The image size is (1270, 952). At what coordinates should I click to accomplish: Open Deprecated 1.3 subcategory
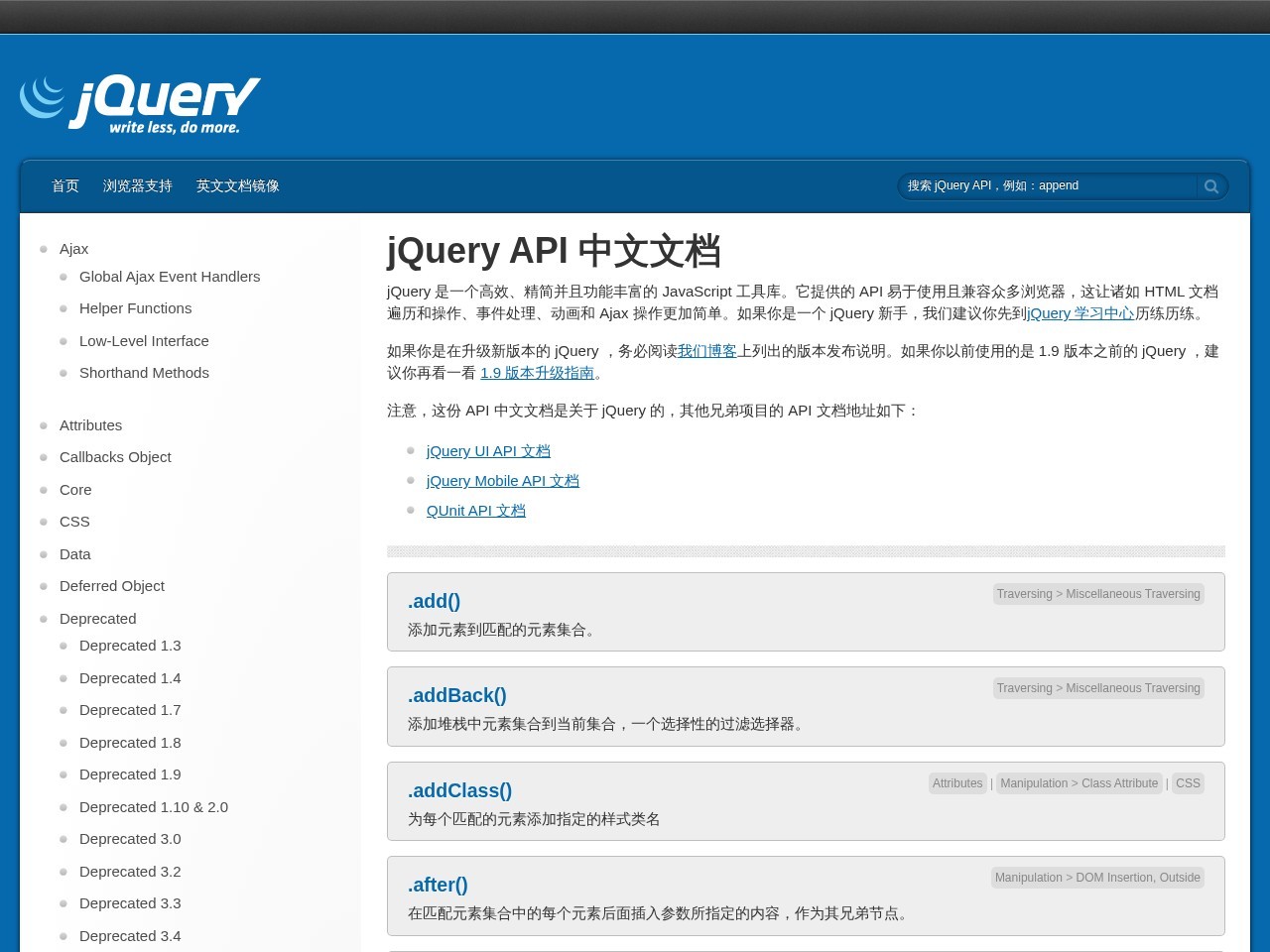point(130,646)
